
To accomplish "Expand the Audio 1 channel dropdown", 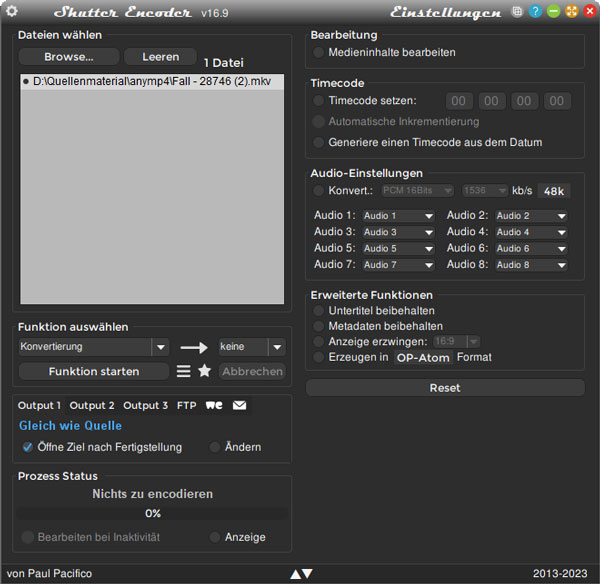I will pos(398,216).
